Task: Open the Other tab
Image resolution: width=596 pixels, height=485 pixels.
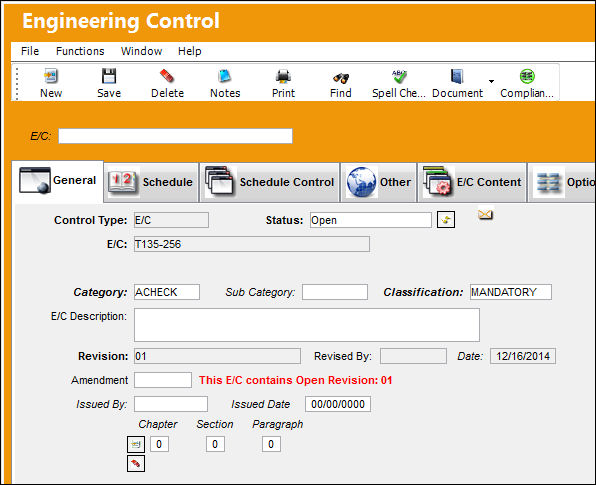Action: [x=379, y=182]
